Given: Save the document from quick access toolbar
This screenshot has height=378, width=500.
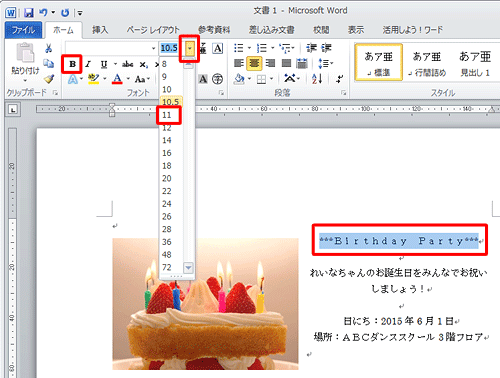Looking at the screenshot, I should click(29, 13).
